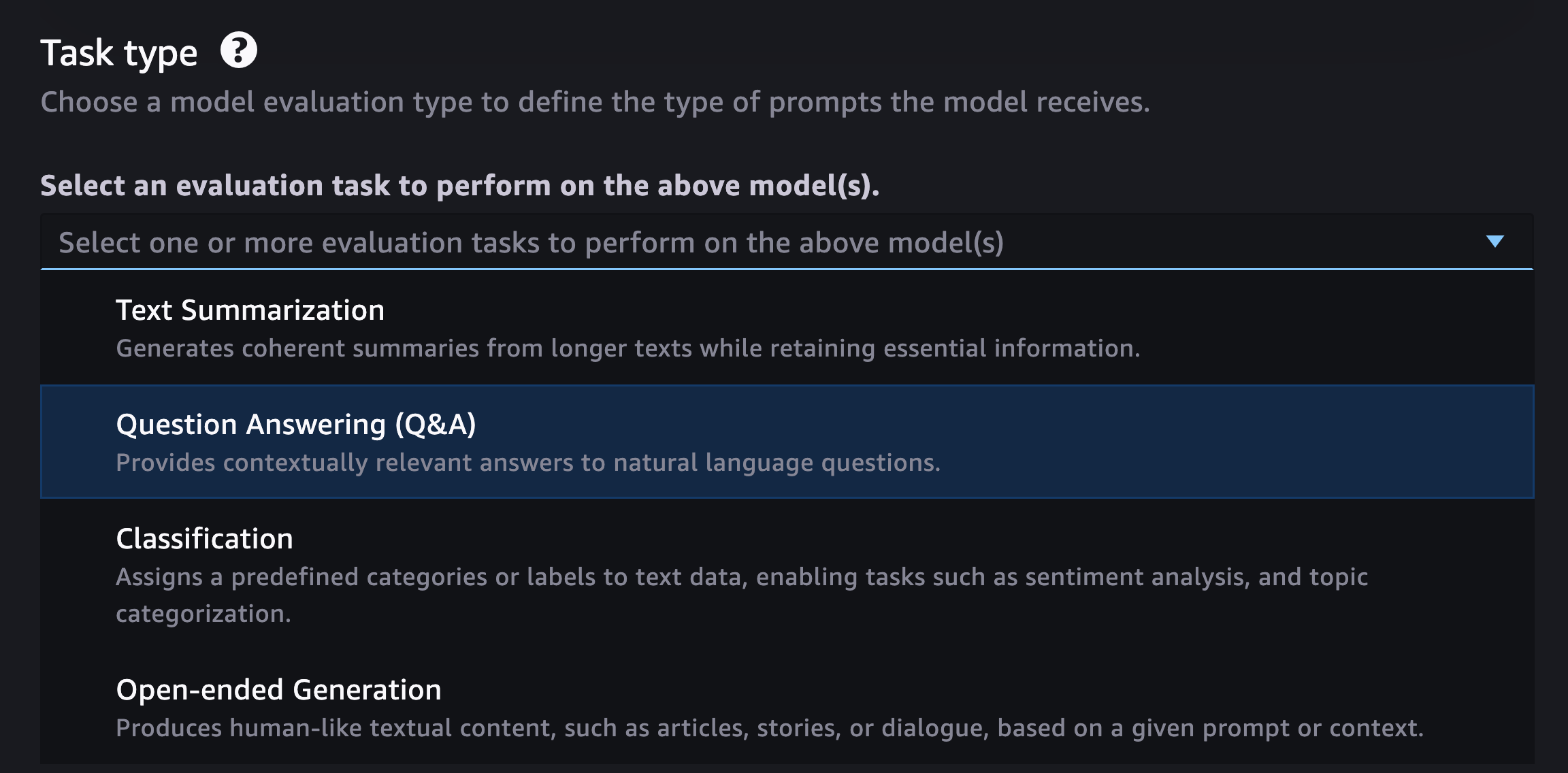1568x773 pixels.
Task: Click the evaluation tasks select field placeholder
Action: pos(531,243)
